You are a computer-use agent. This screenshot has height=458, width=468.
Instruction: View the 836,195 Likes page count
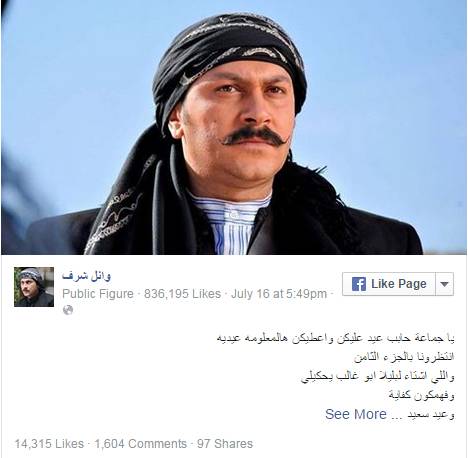(182, 294)
